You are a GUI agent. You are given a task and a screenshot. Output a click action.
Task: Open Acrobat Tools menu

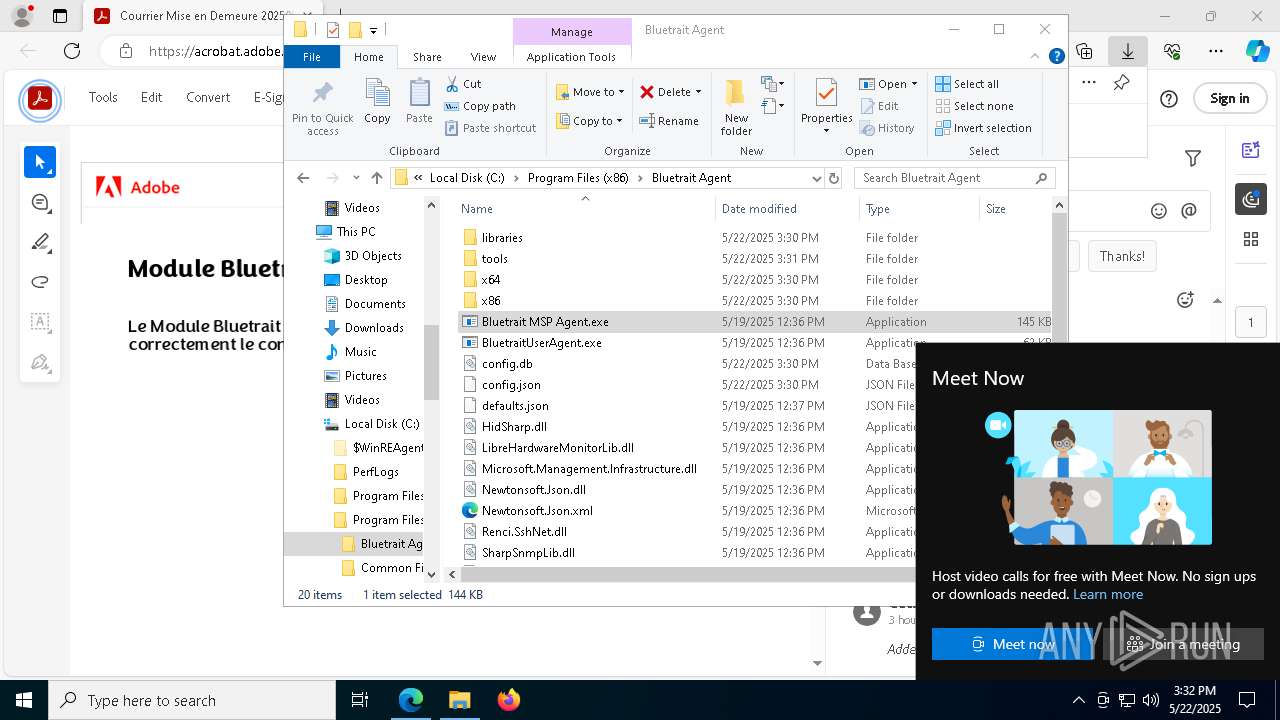103,97
